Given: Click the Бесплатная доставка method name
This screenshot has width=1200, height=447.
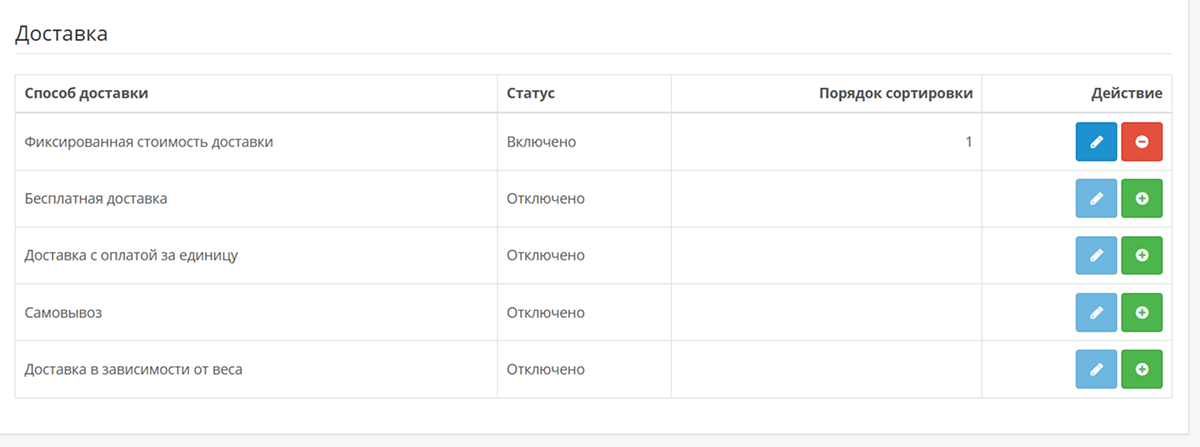Looking at the screenshot, I should click(x=96, y=199).
